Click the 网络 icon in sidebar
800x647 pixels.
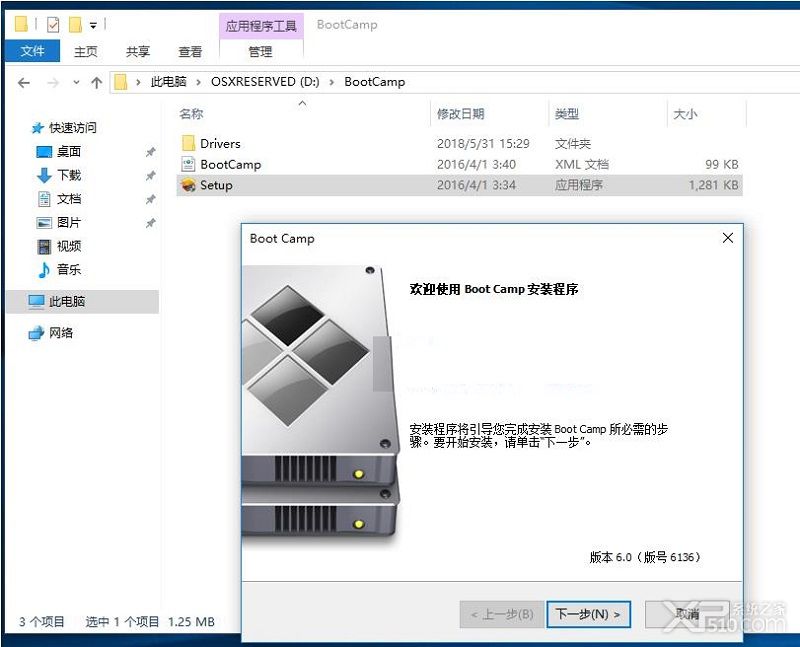(x=36, y=333)
